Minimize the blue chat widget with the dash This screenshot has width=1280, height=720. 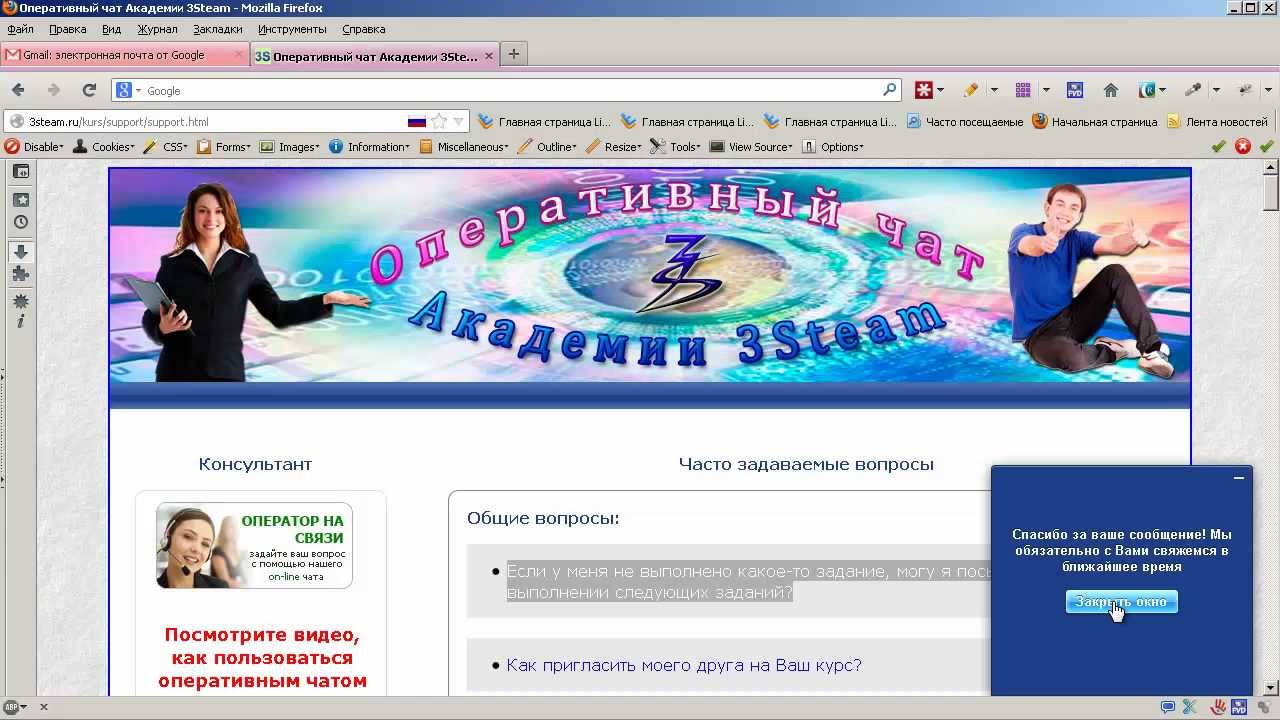click(x=1238, y=478)
